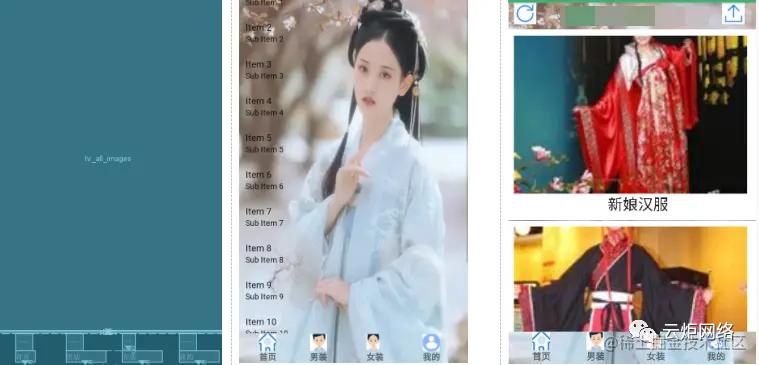The width and height of the screenshot is (759, 365).
Task: Tap the share upload icon in the app header
Action: tap(733, 14)
